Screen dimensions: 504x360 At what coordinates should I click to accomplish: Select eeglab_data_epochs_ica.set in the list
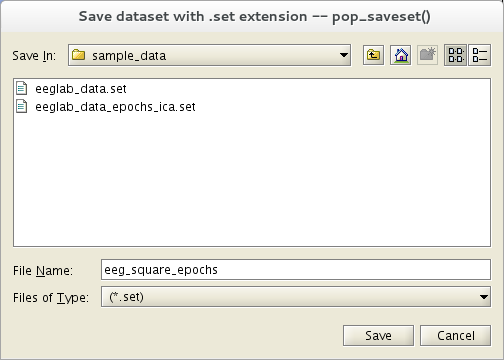point(115,107)
